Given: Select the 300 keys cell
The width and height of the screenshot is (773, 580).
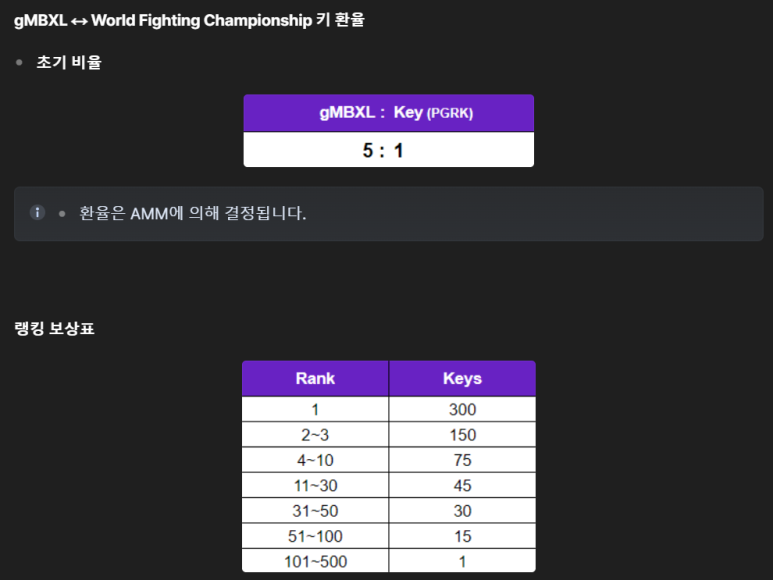Looking at the screenshot, I should (x=462, y=409).
